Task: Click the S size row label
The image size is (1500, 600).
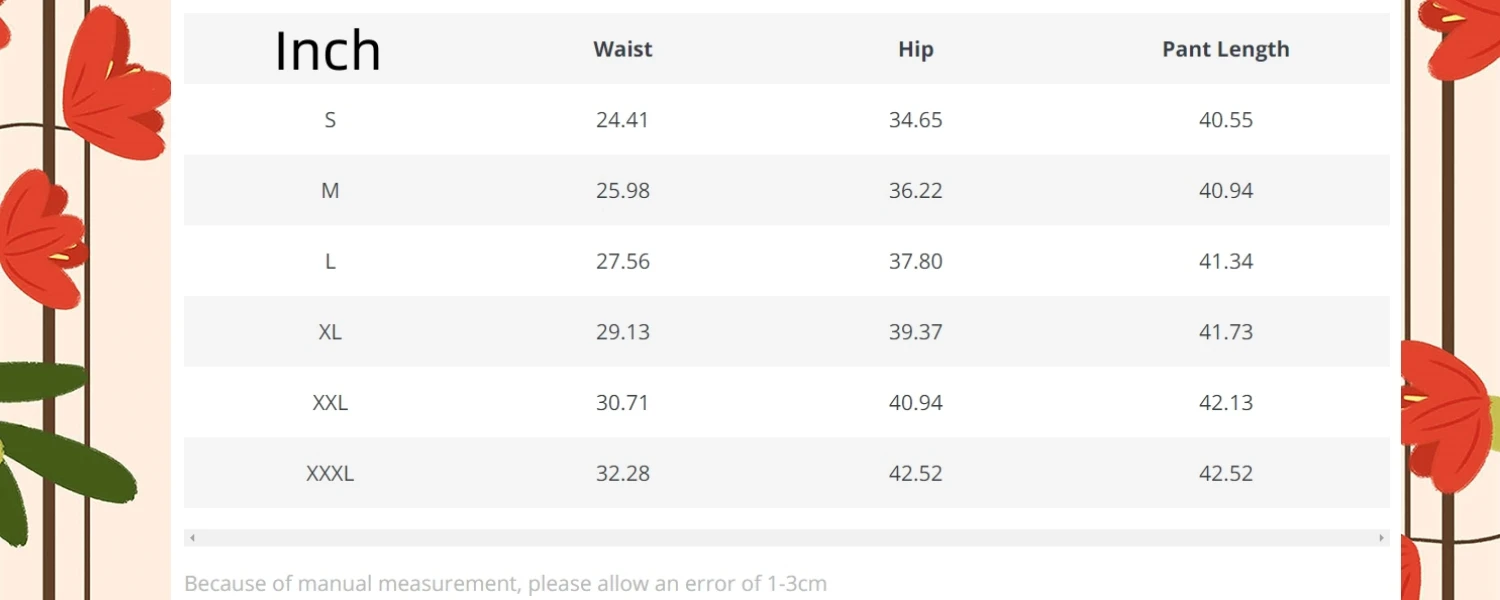Action: (330, 120)
